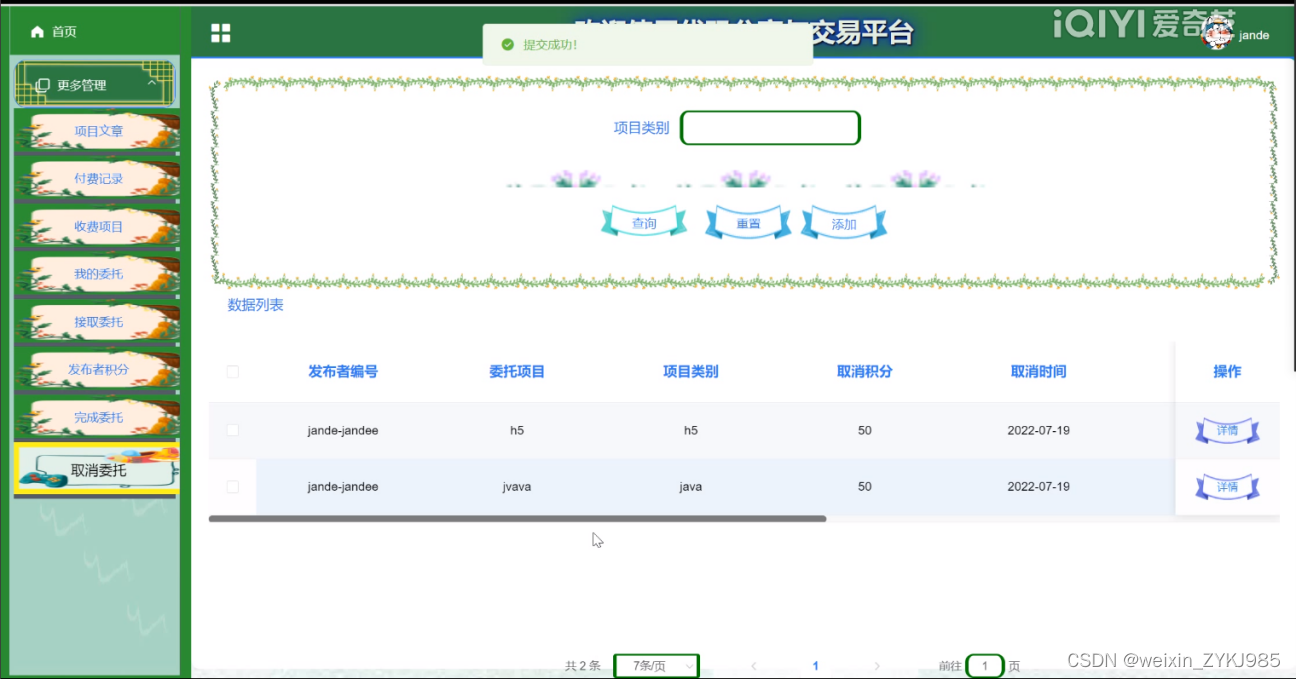Screen dimensions: 1296x679
Task: Open the 项目文章 sidebar item
Action: pos(98,131)
